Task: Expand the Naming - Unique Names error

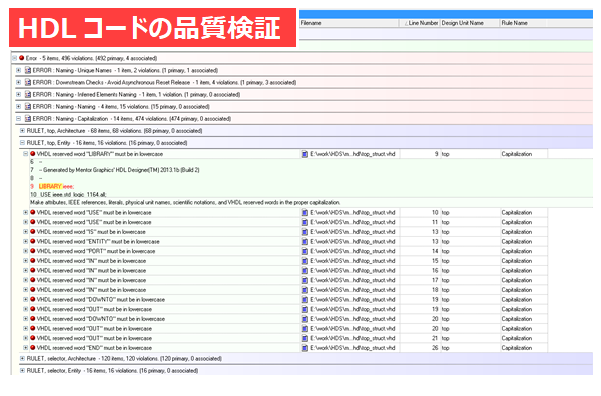Action: pos(18,70)
